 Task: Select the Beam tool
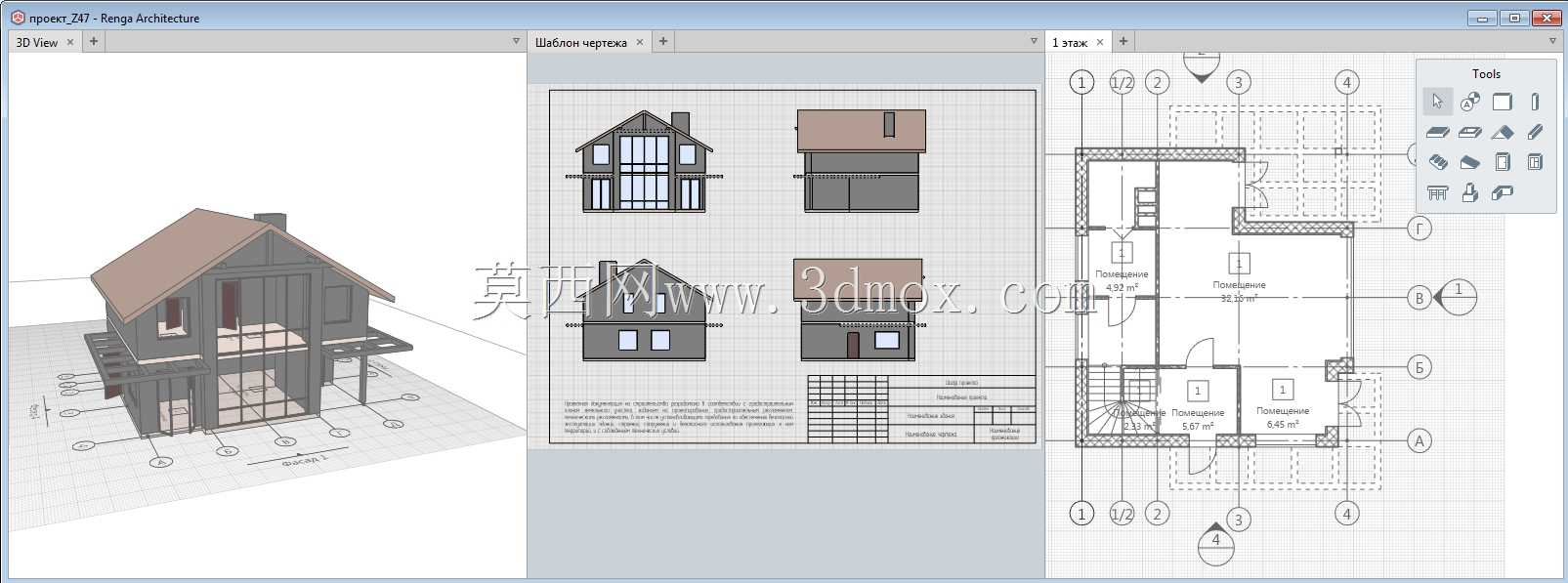(x=1535, y=132)
